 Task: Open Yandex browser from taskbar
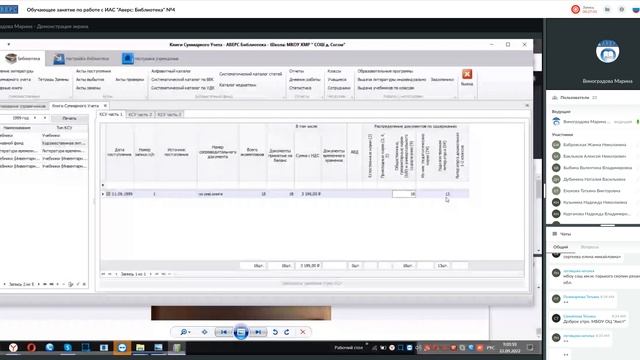pos(13,347)
